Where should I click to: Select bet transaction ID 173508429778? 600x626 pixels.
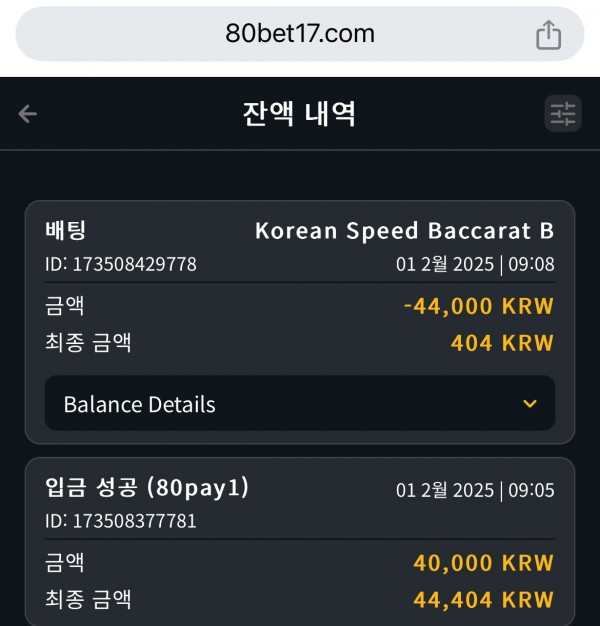click(x=121, y=264)
